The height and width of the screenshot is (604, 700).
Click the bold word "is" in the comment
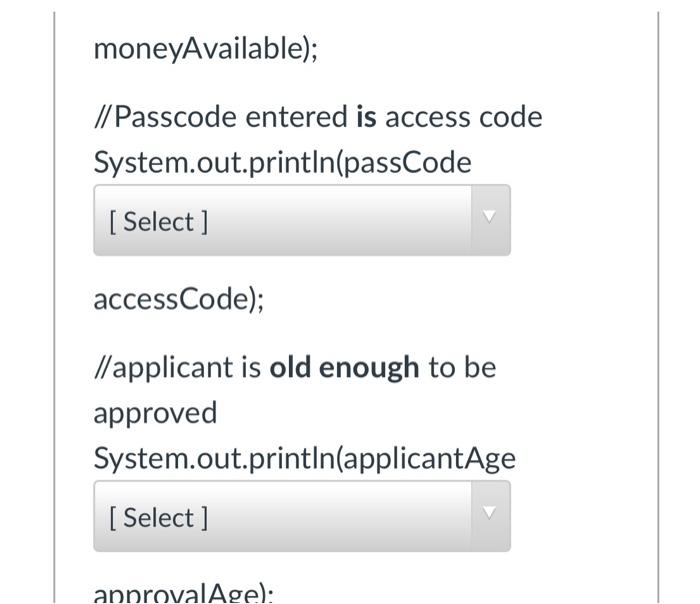click(366, 117)
